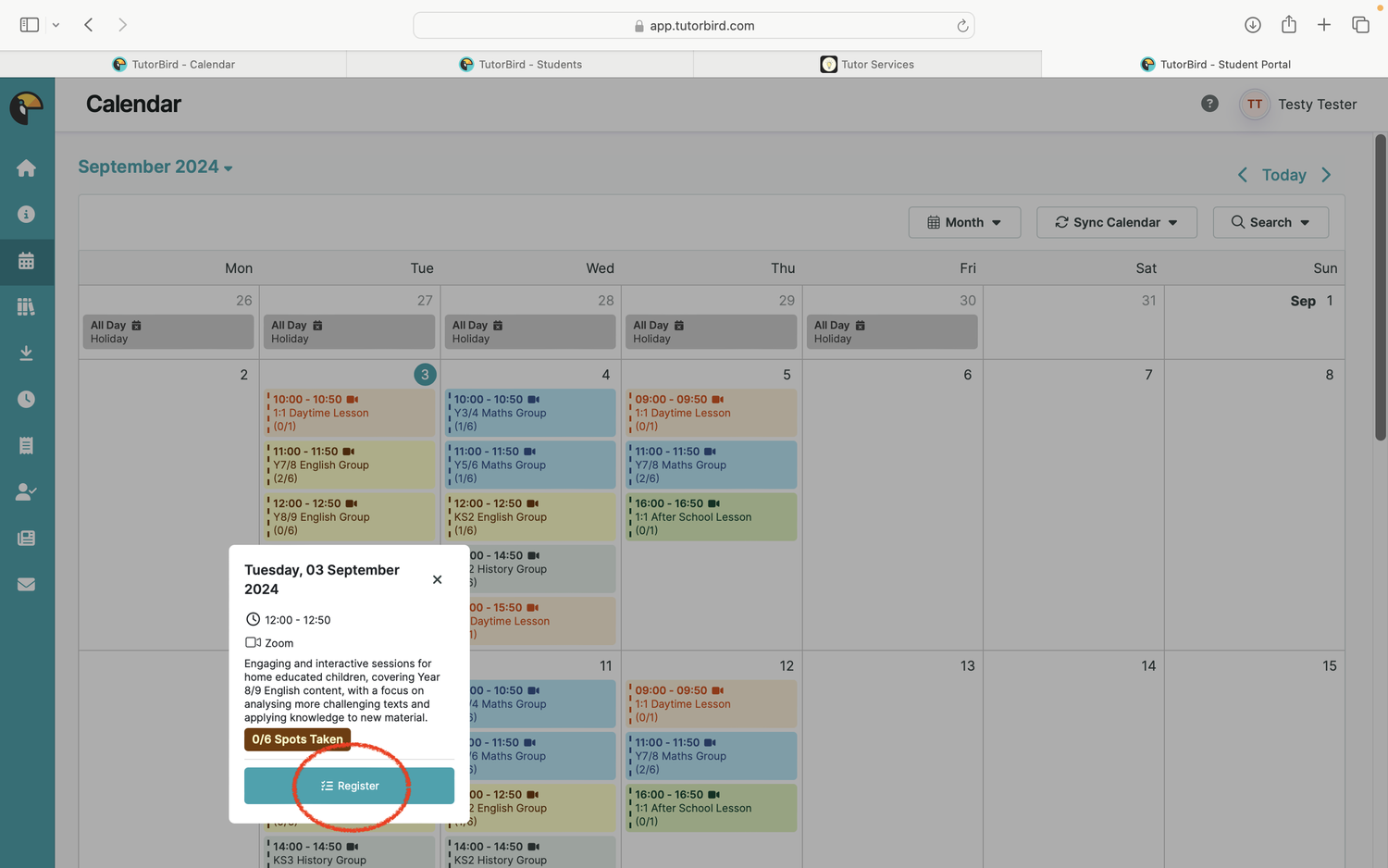Image resolution: width=1388 pixels, height=868 pixels.
Task: Open Safari's downloads icon
Action: coord(1253,25)
